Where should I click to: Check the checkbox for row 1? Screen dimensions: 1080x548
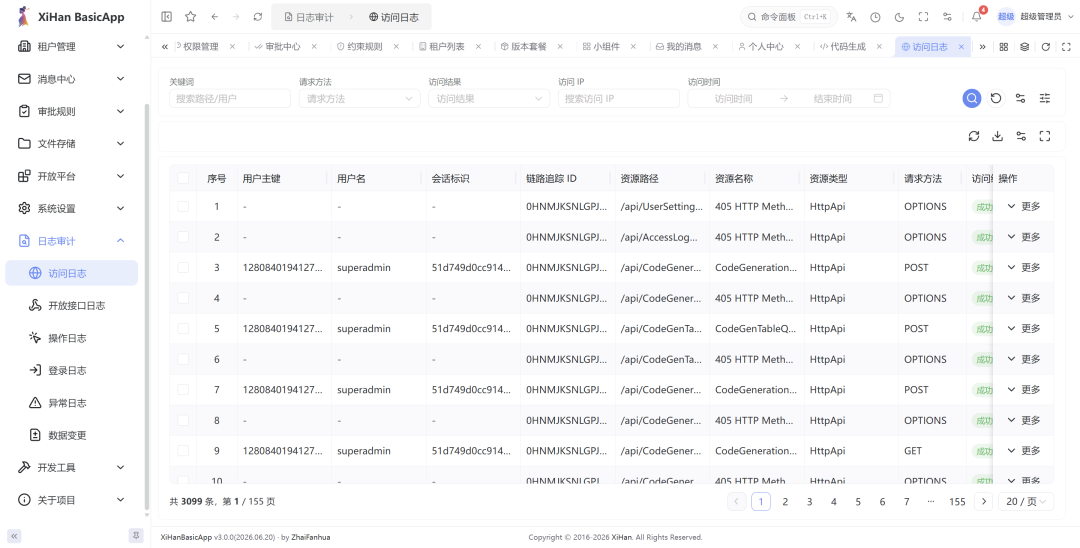tap(183, 207)
